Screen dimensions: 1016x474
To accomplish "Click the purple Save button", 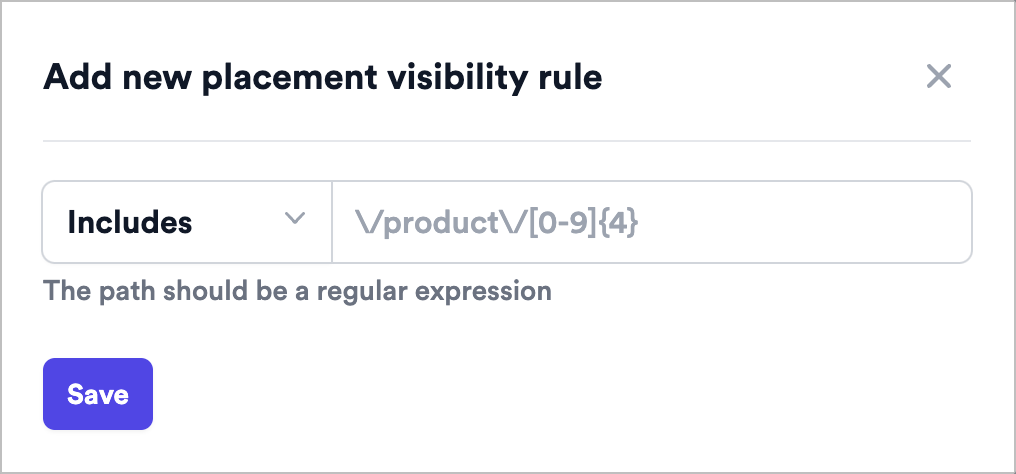I will pyautogui.click(x=98, y=394).
